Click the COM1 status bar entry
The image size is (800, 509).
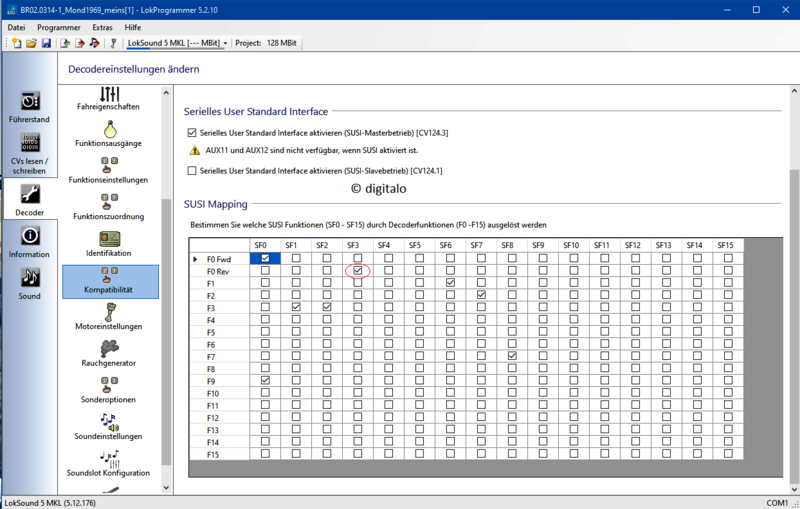point(777,503)
